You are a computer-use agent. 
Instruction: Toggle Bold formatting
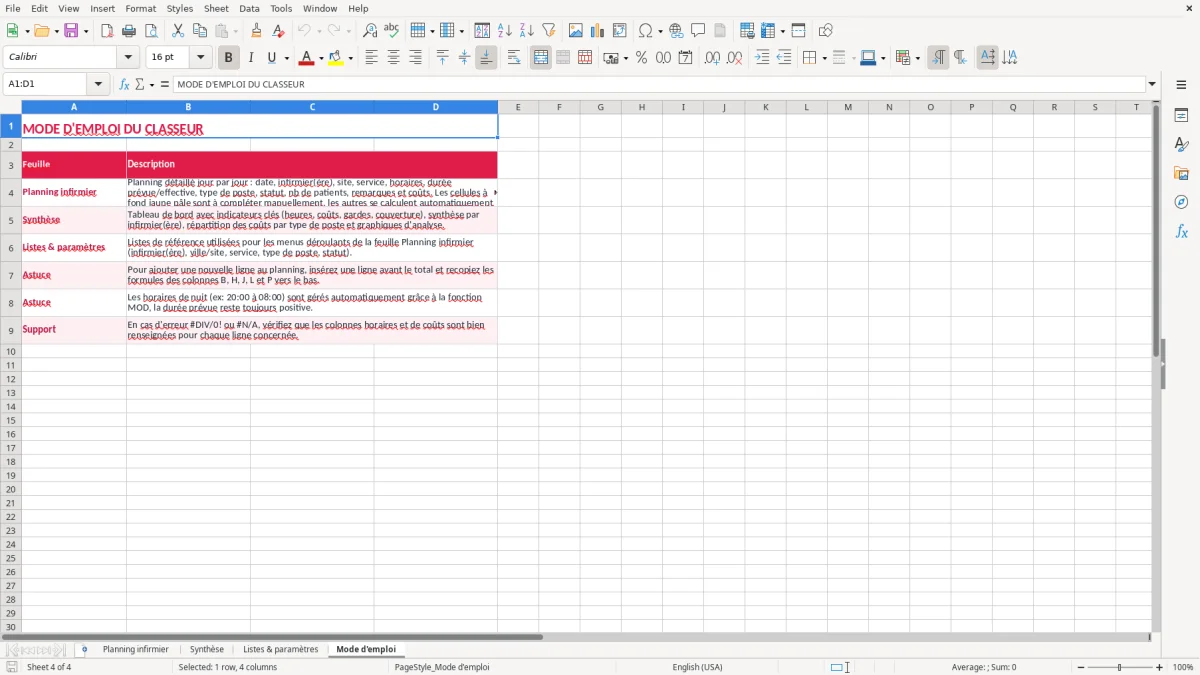tap(229, 58)
